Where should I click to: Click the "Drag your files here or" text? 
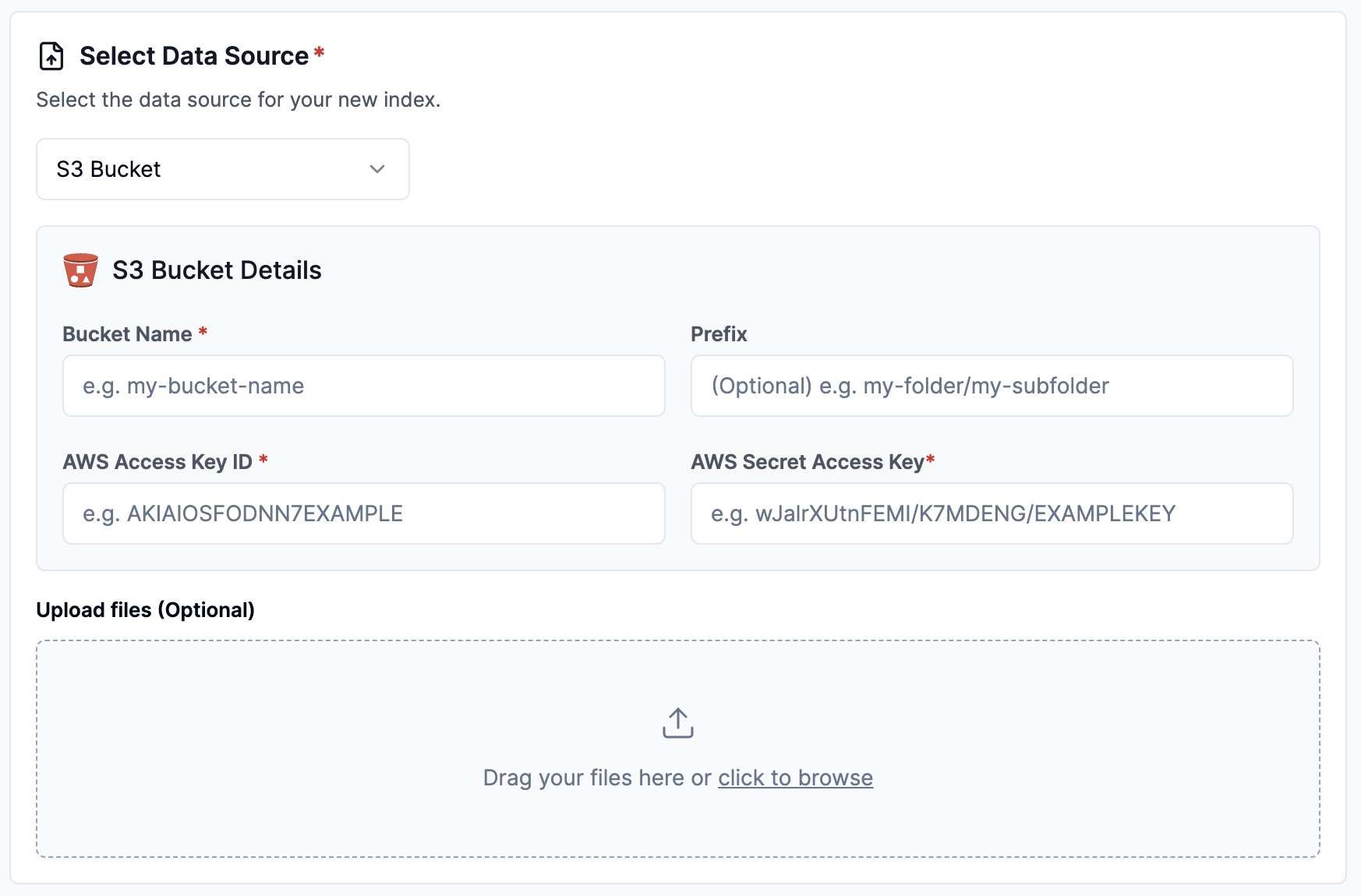click(596, 778)
